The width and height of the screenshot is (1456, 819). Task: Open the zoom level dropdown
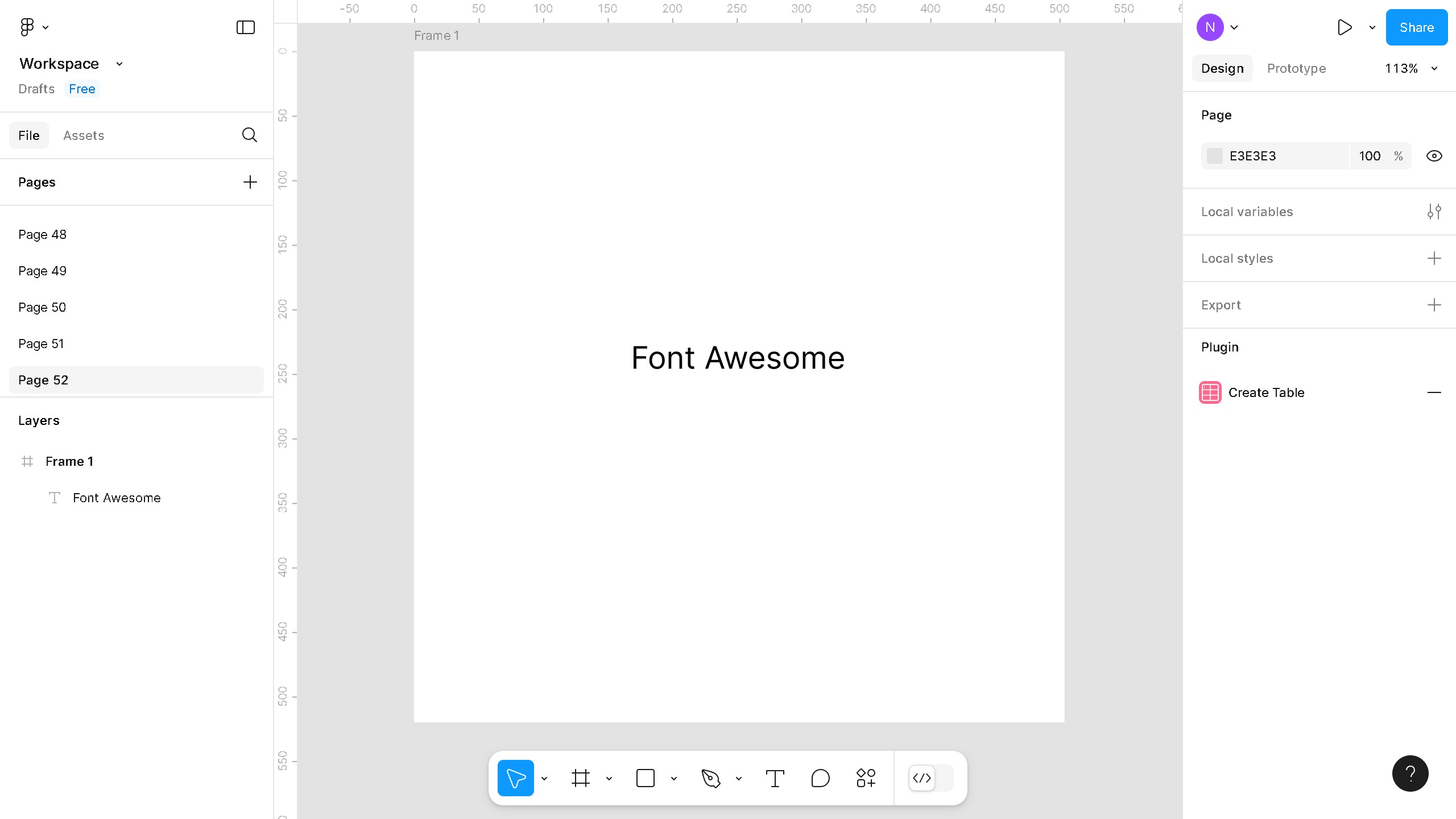pyautogui.click(x=1411, y=68)
